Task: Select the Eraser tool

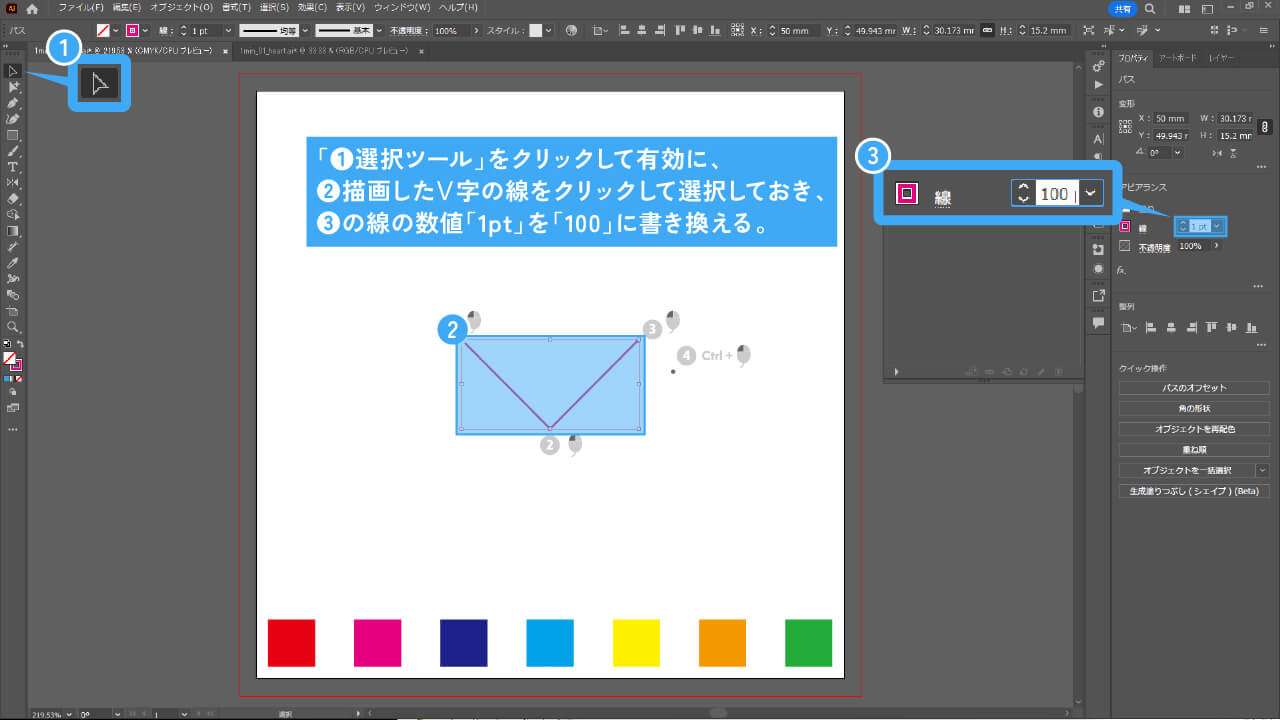Action: (x=13, y=199)
